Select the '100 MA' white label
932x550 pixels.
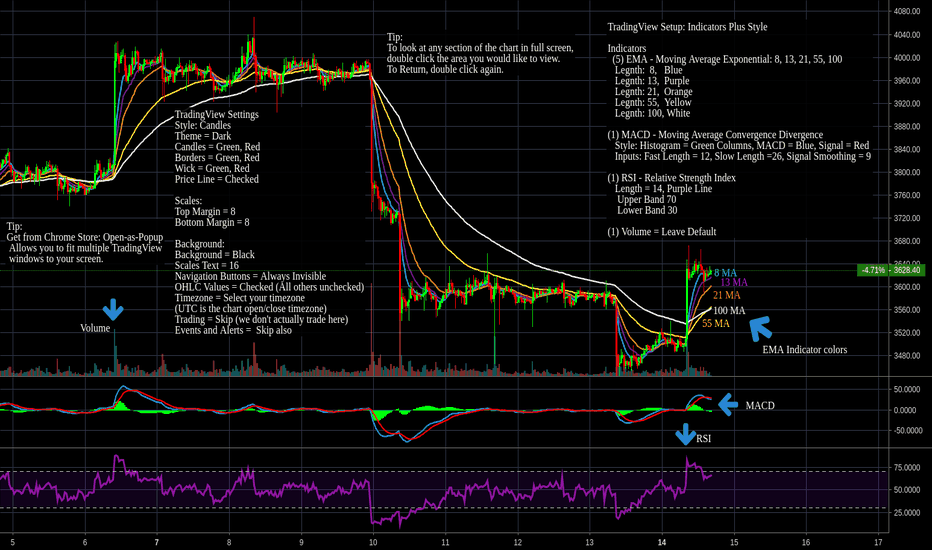tap(729, 311)
